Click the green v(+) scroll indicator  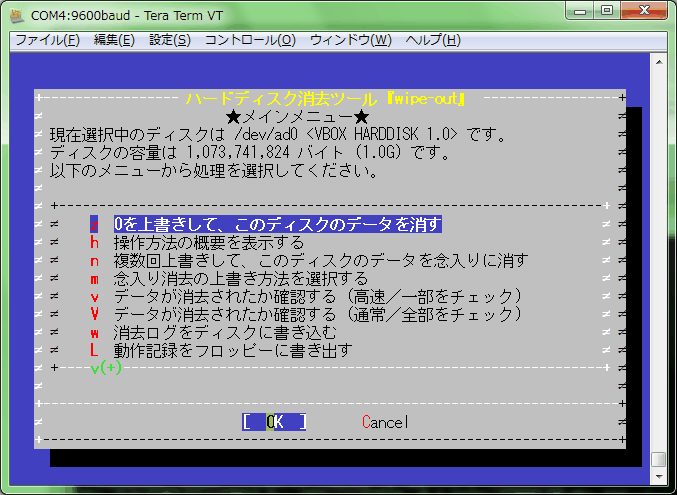106,368
